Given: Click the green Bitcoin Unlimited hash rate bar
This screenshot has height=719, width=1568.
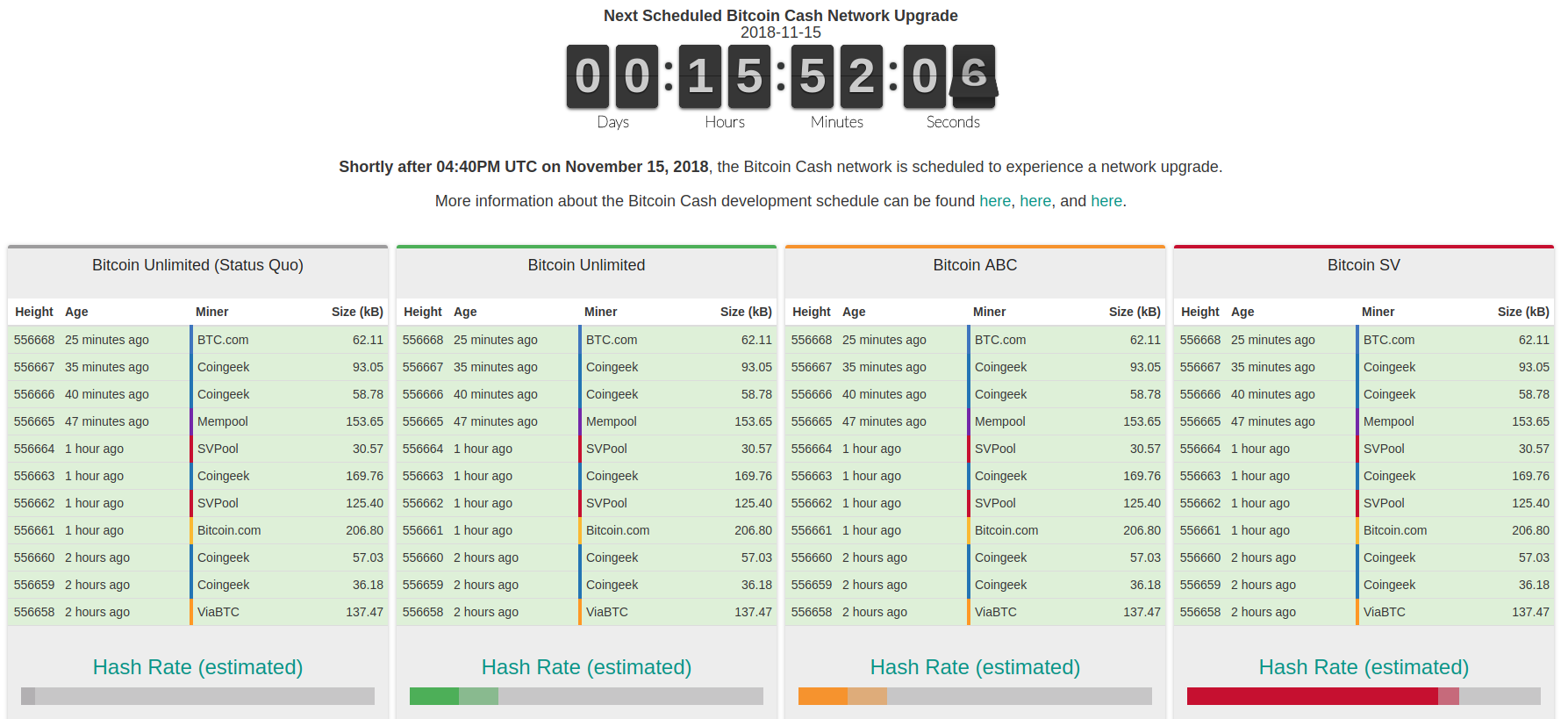Looking at the screenshot, I should 586,696.
